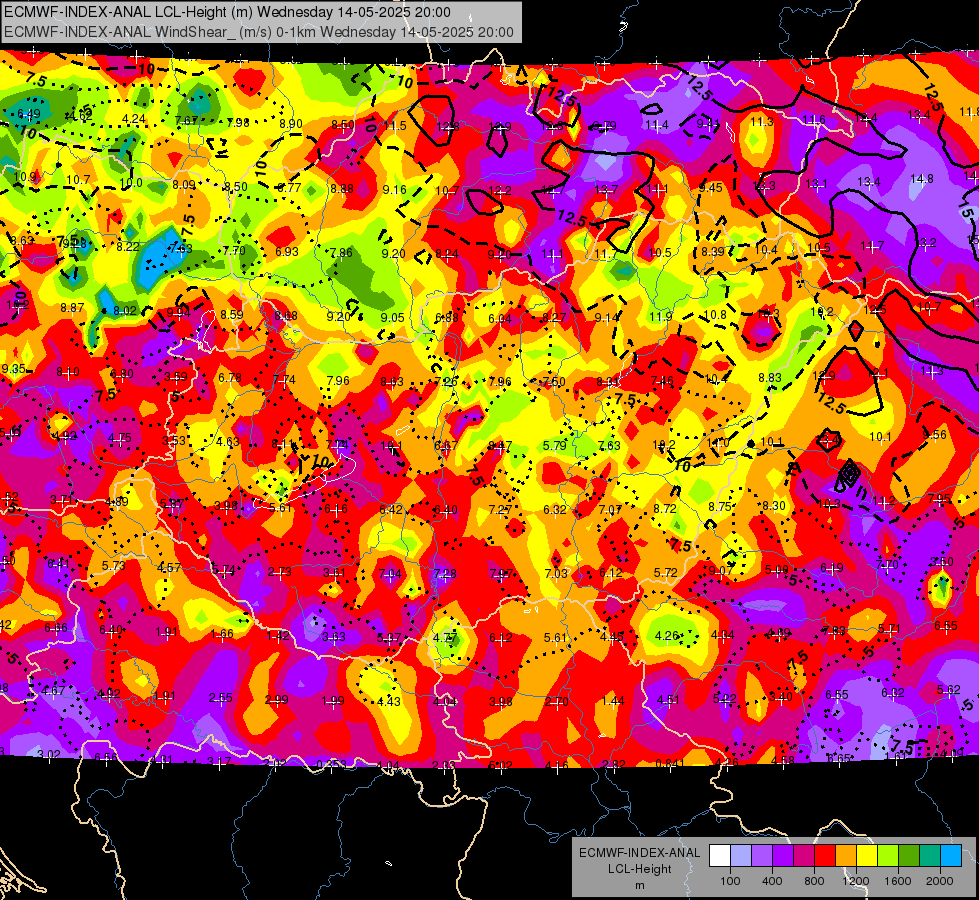The width and height of the screenshot is (979, 900).
Task: Click the legend label 1200
Action: coord(855,881)
